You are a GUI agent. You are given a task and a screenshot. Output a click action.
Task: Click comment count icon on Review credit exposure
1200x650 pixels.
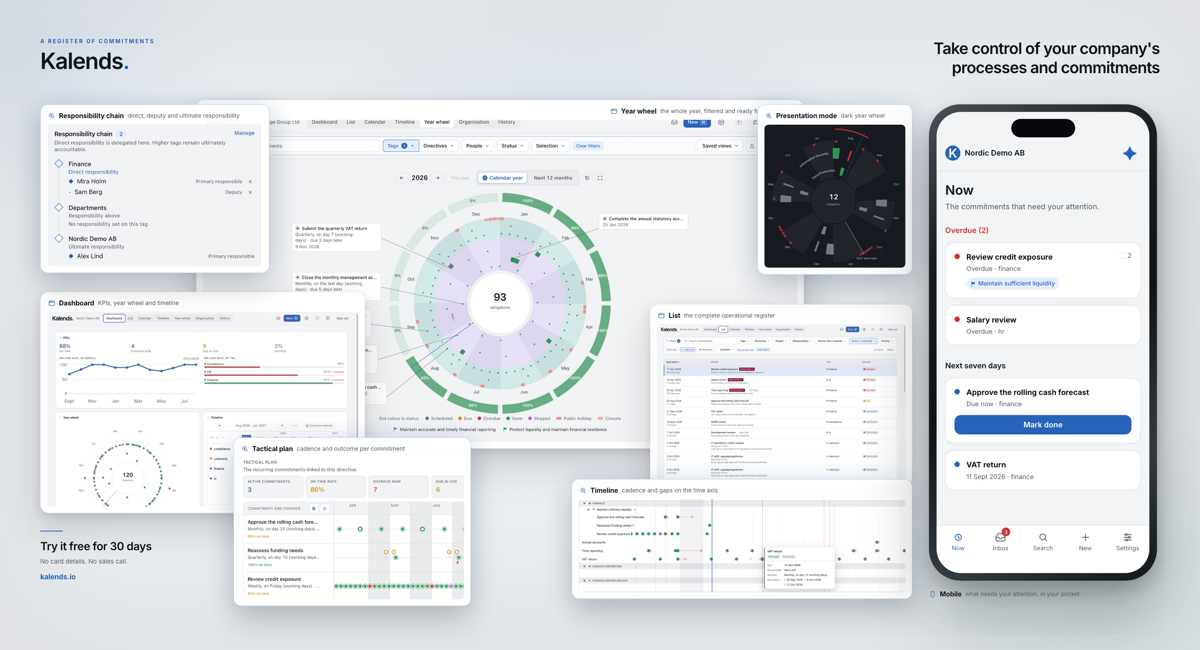pos(1125,256)
